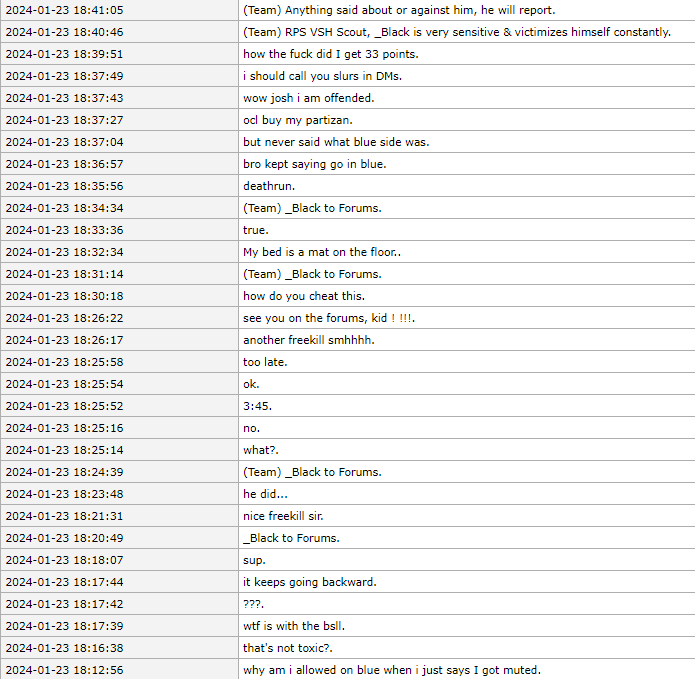Click "see you on the forums, kid" message

(x=329, y=318)
